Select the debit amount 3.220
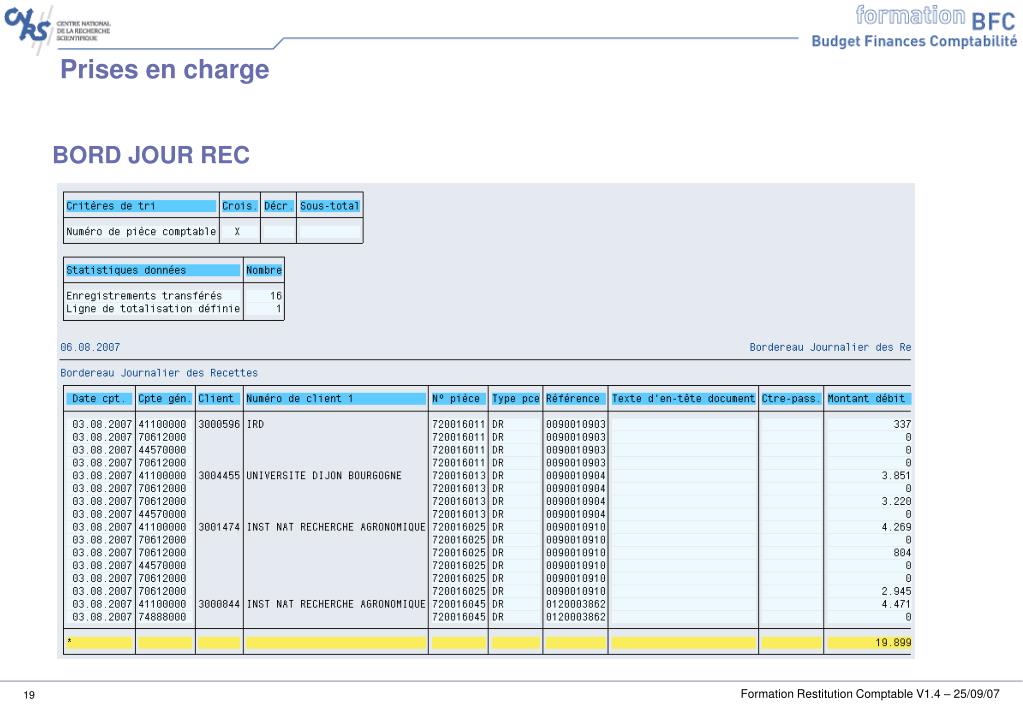 (x=896, y=502)
